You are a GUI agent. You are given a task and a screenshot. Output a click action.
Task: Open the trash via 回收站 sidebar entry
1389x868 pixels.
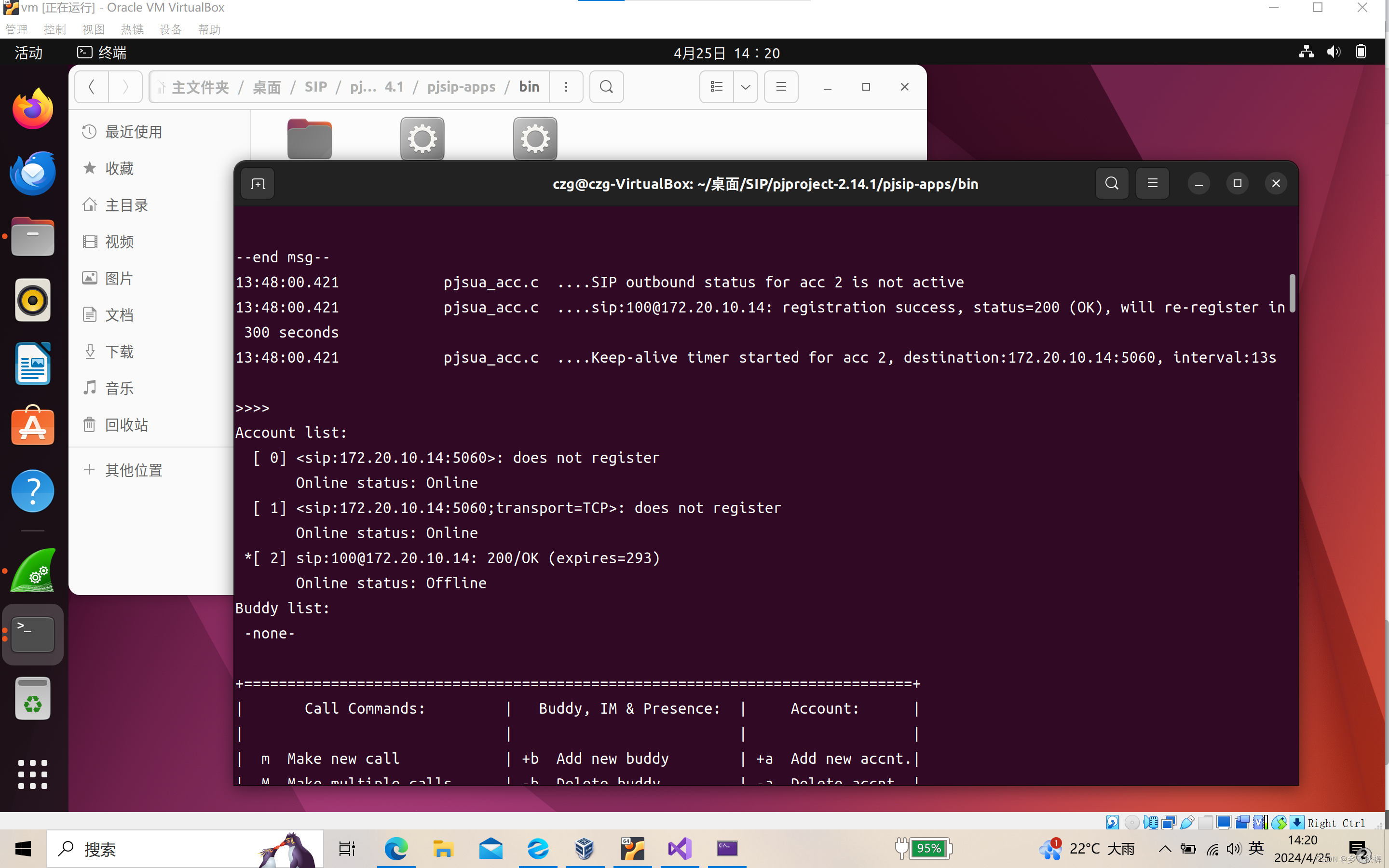(126, 425)
